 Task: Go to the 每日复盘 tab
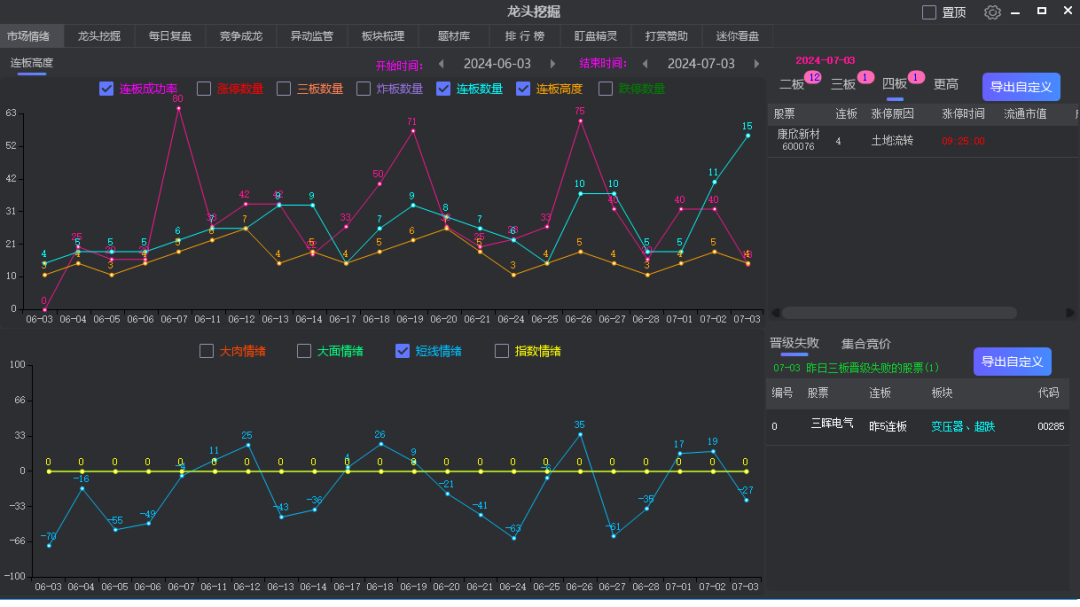pos(170,36)
